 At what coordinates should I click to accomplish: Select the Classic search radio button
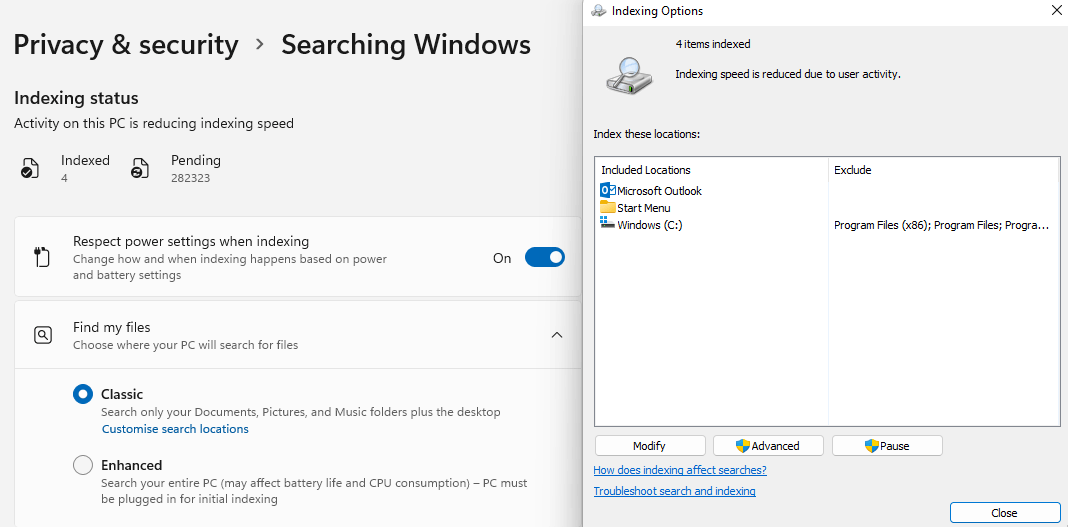click(83, 394)
